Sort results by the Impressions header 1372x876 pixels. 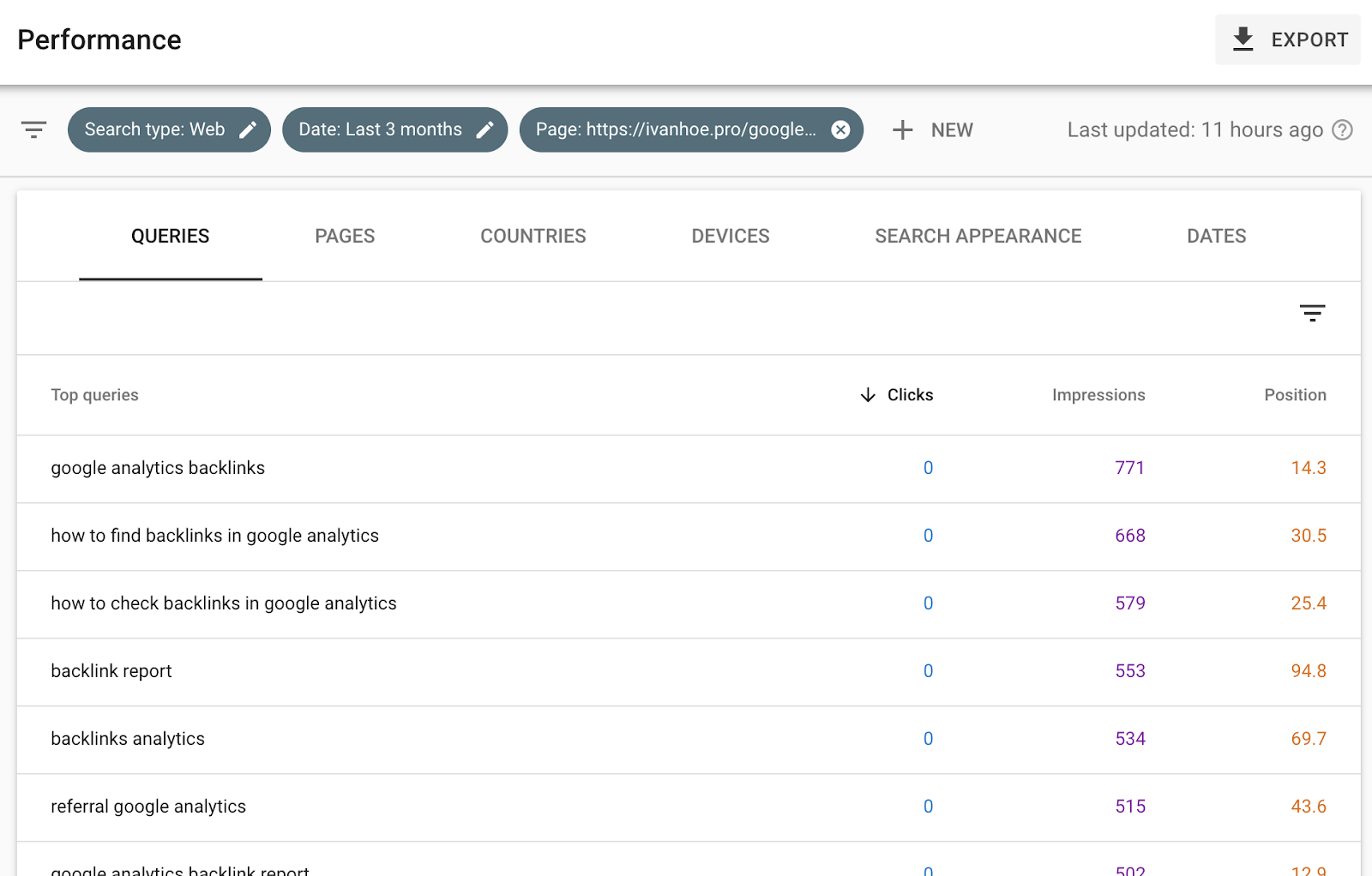coord(1098,395)
